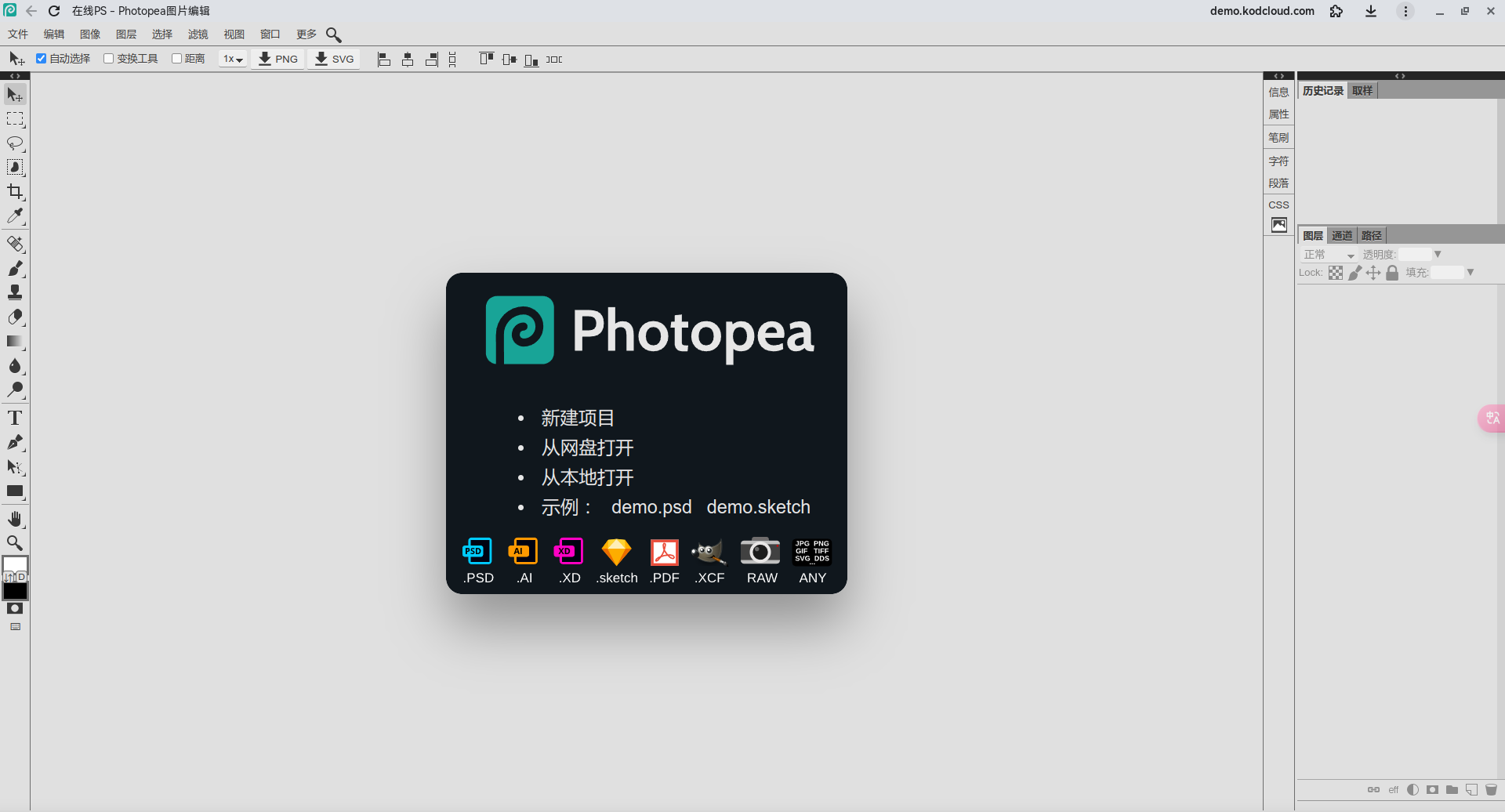Select the Lasso tool
Image resolution: width=1505 pixels, height=812 pixels.
[15, 143]
